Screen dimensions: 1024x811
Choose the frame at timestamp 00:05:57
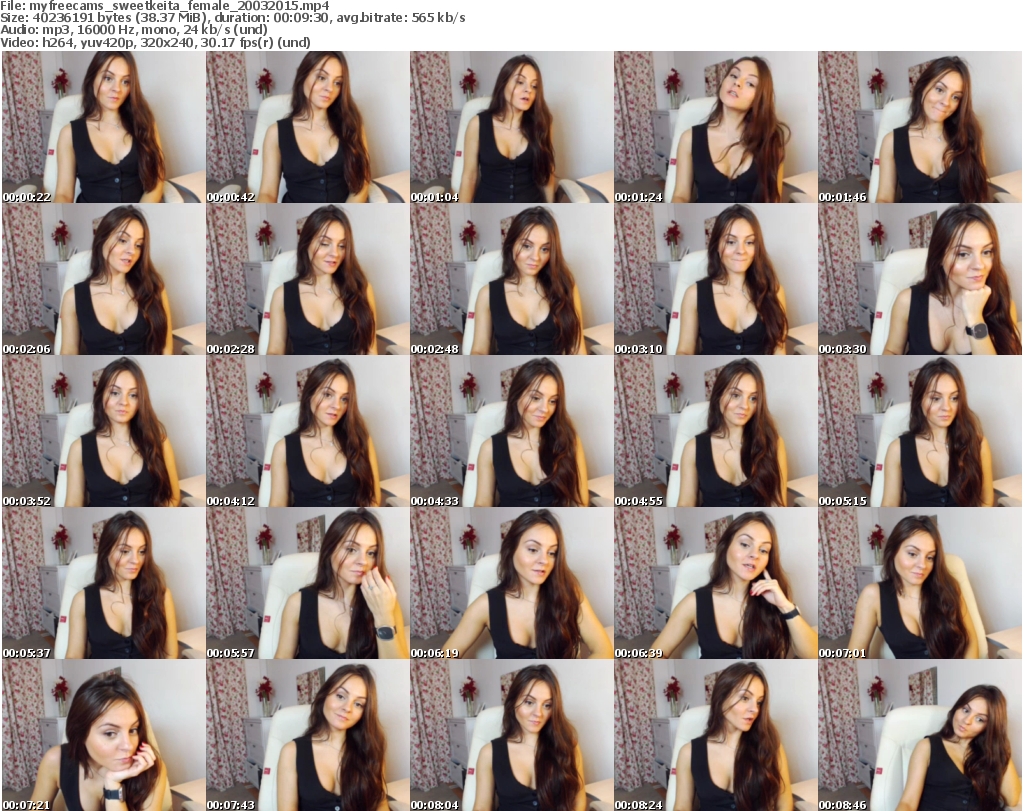(x=308, y=583)
